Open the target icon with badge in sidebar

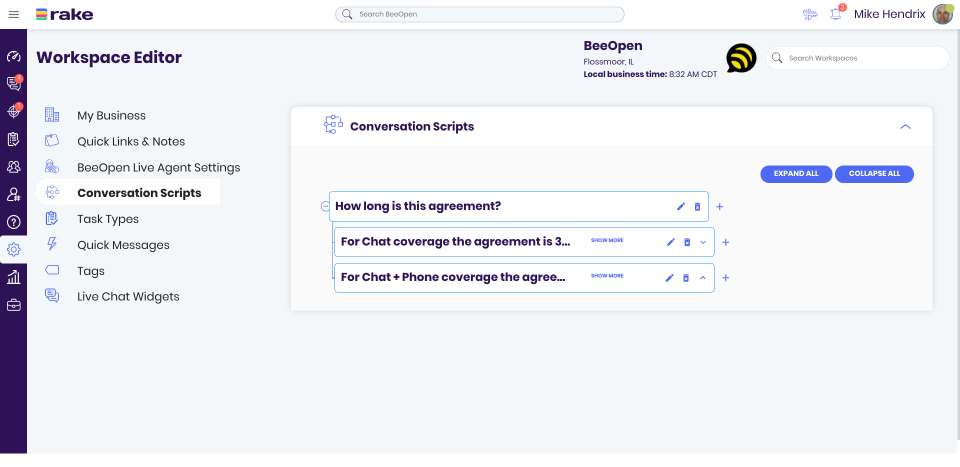(x=13, y=111)
